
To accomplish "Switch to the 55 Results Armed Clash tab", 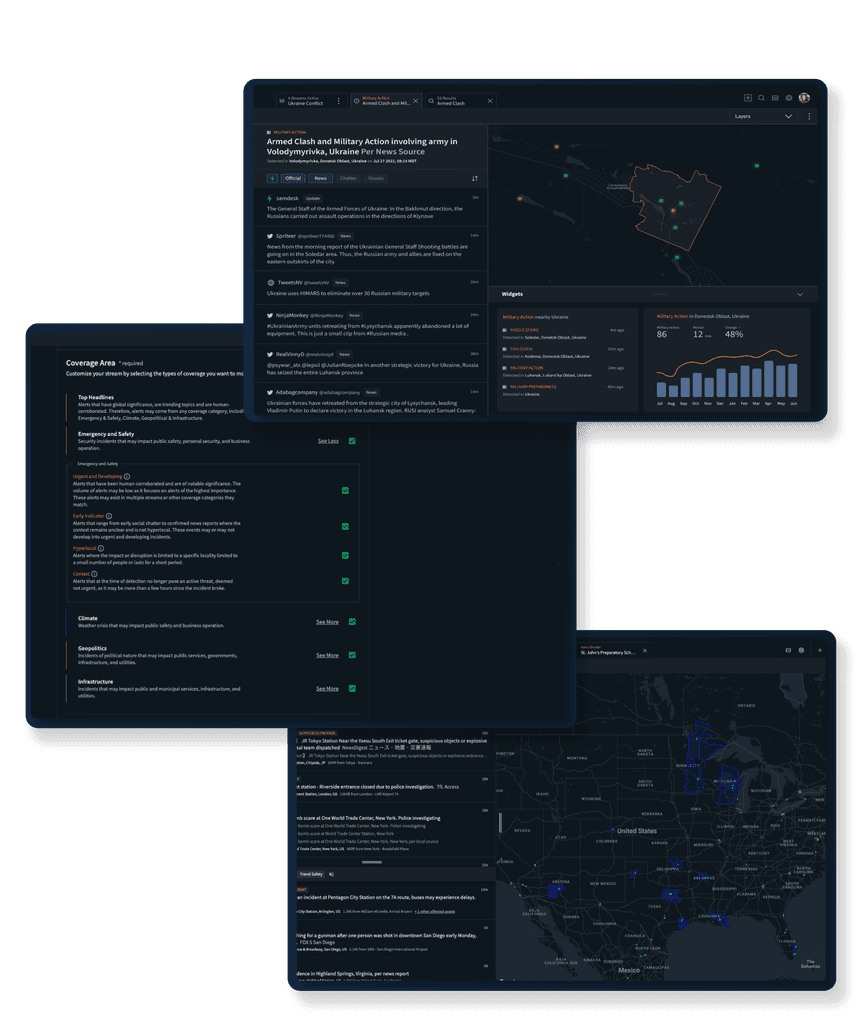I will tap(452, 100).
